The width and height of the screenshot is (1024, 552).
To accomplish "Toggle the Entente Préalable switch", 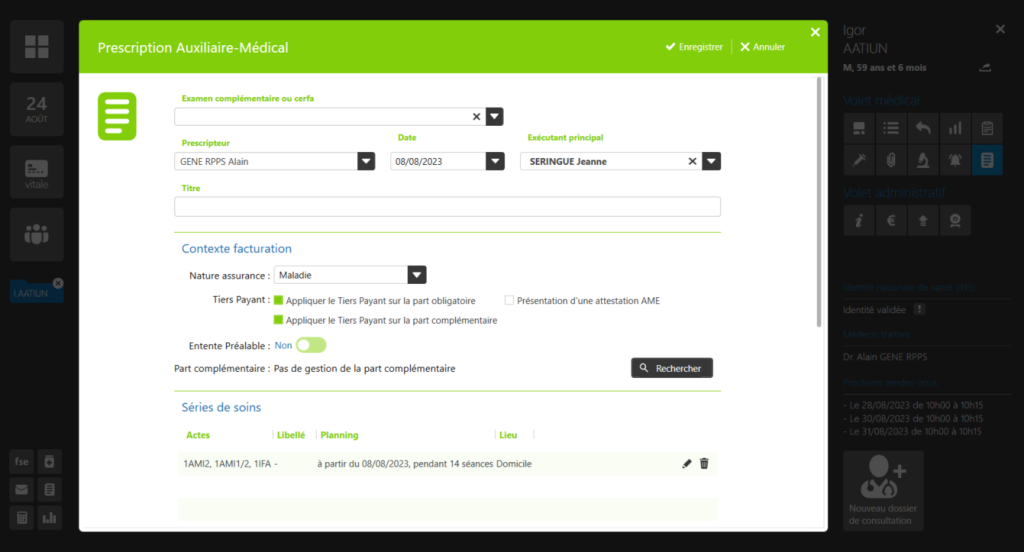I will tap(311, 345).
